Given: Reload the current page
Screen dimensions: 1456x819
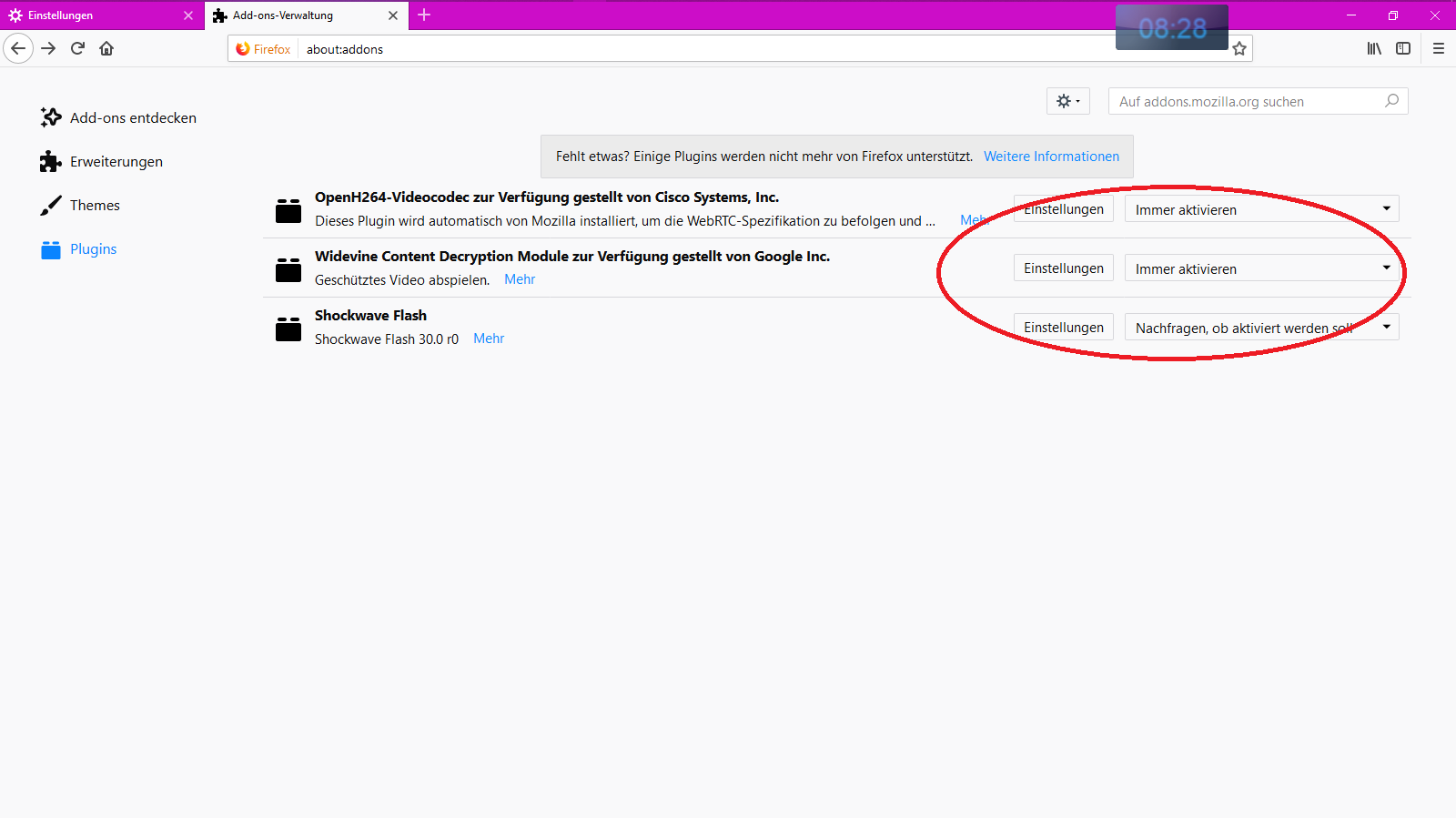Looking at the screenshot, I should 77,48.
